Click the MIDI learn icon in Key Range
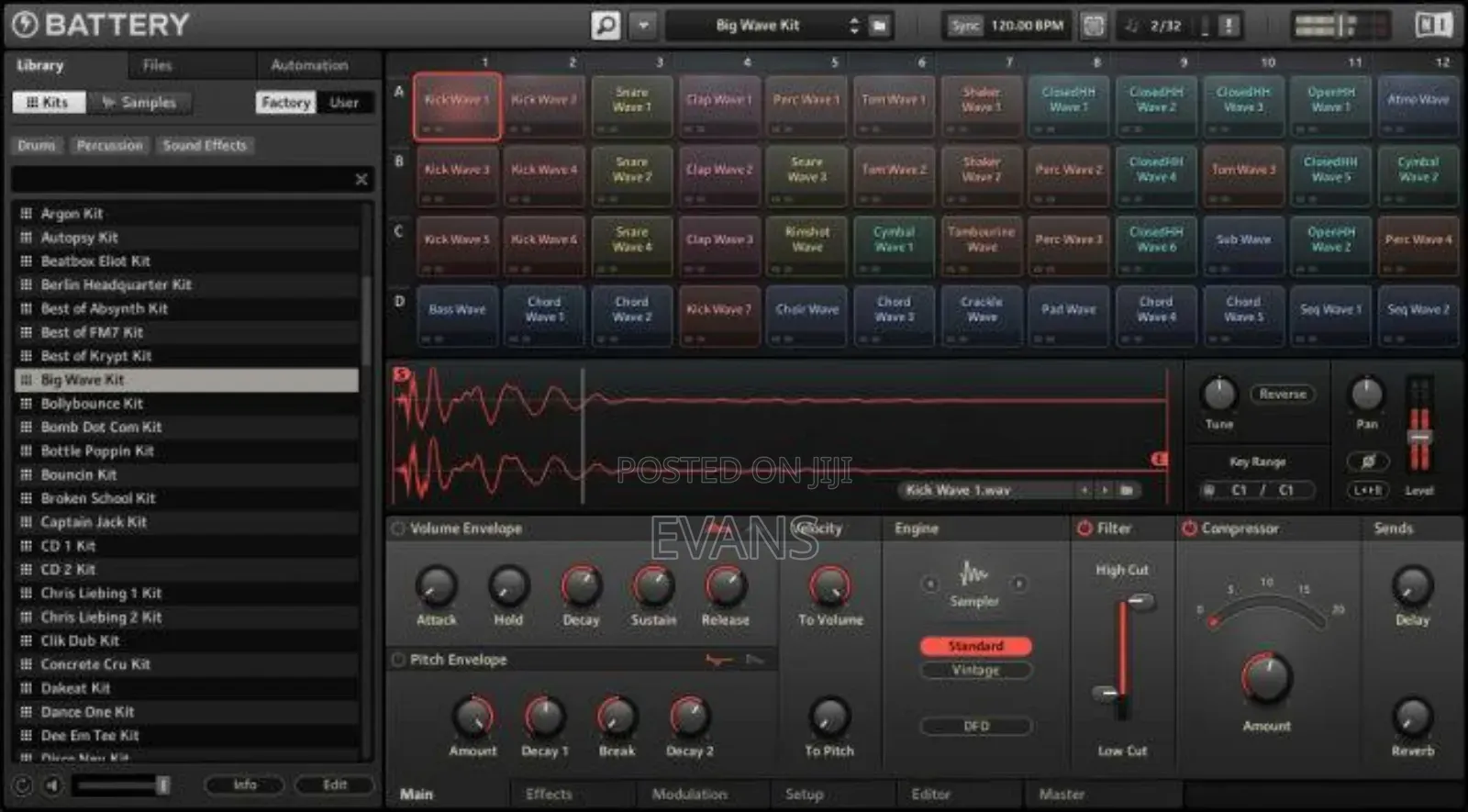Screen dimensions: 1468x812 pyautogui.click(x=1209, y=490)
